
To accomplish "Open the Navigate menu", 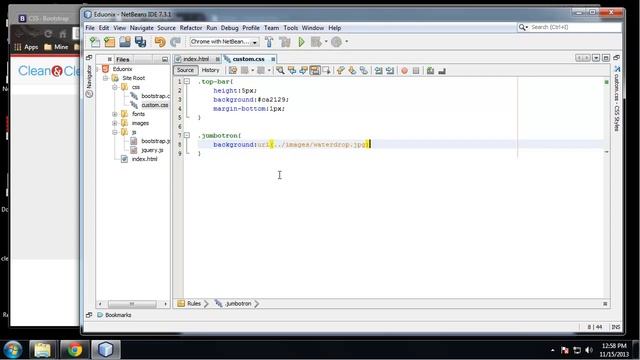I will (142, 28).
